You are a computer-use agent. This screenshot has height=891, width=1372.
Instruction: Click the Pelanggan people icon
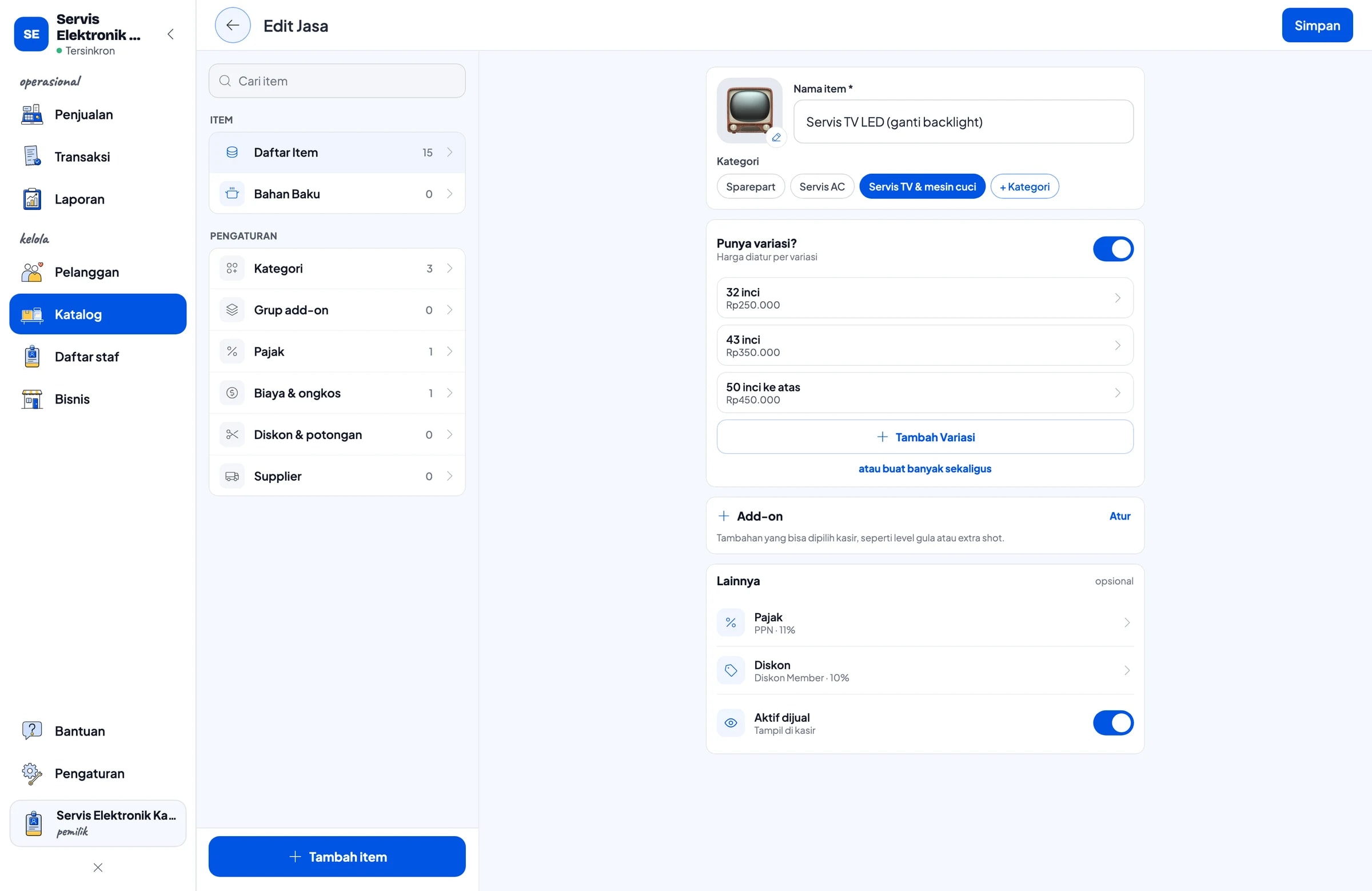[x=31, y=272]
